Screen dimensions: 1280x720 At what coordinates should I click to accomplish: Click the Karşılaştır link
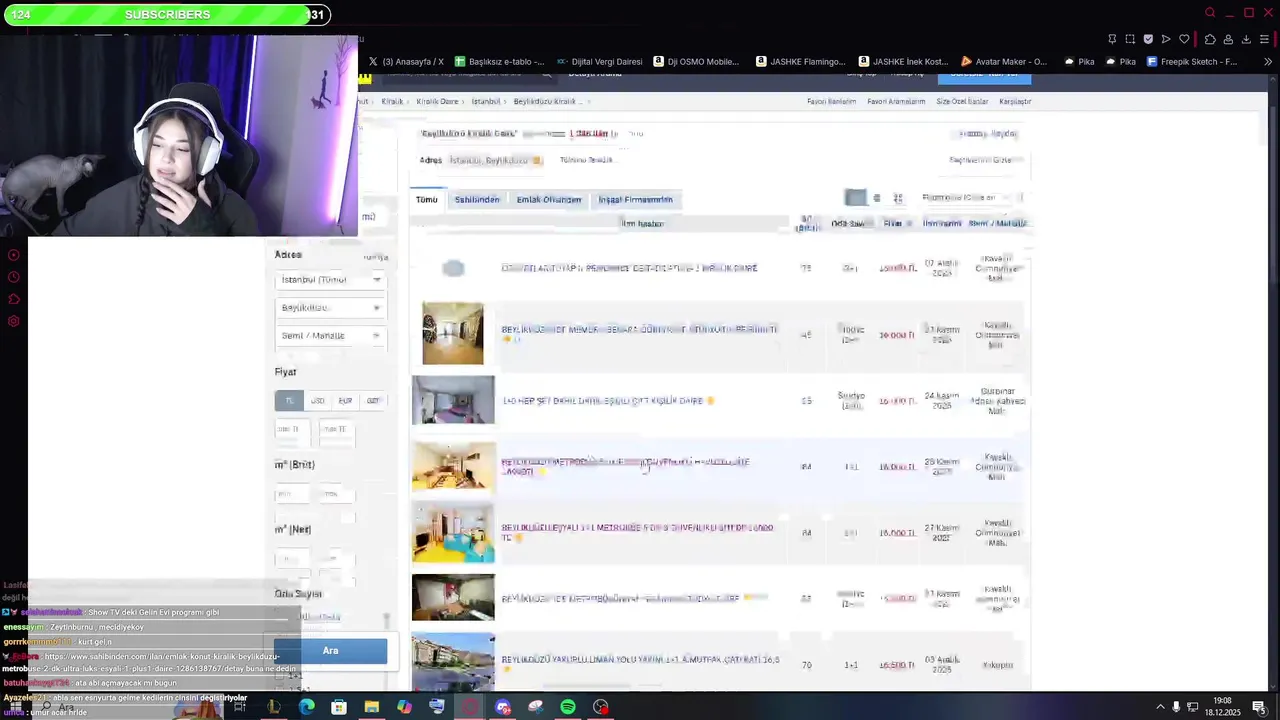[x=1015, y=101]
